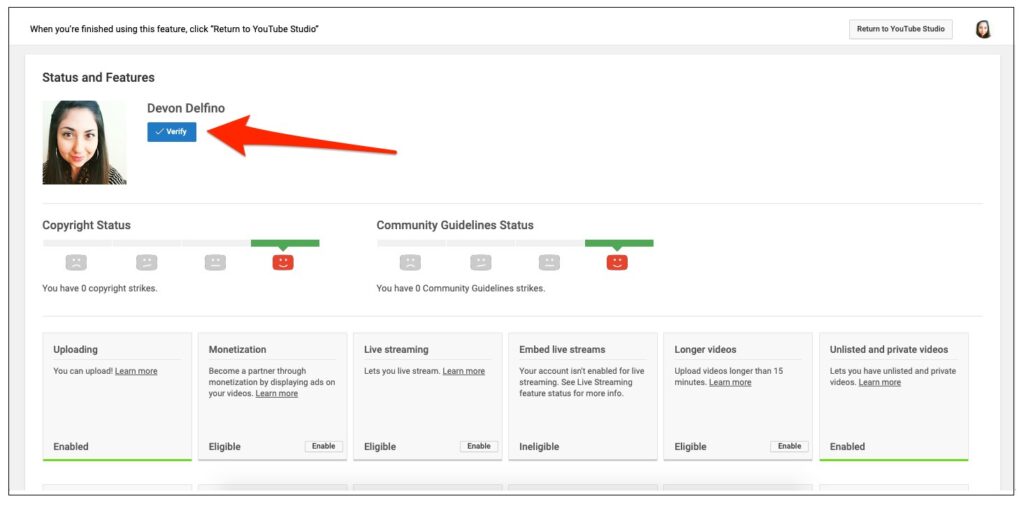Click the smirk face icon under Copyright Status
This screenshot has width=1024, height=508.
click(x=147, y=262)
